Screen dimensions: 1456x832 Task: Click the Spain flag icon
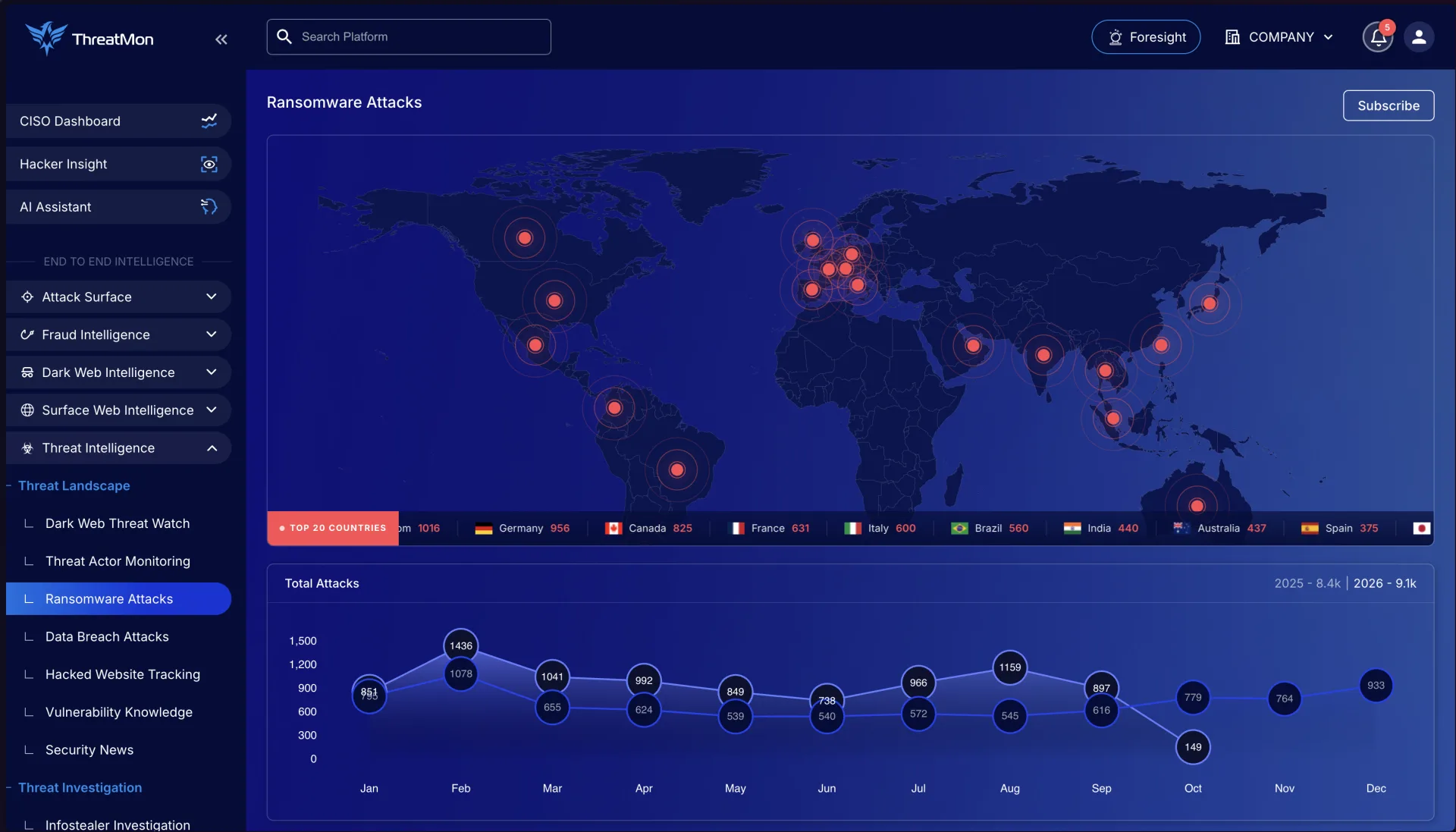pos(1310,529)
